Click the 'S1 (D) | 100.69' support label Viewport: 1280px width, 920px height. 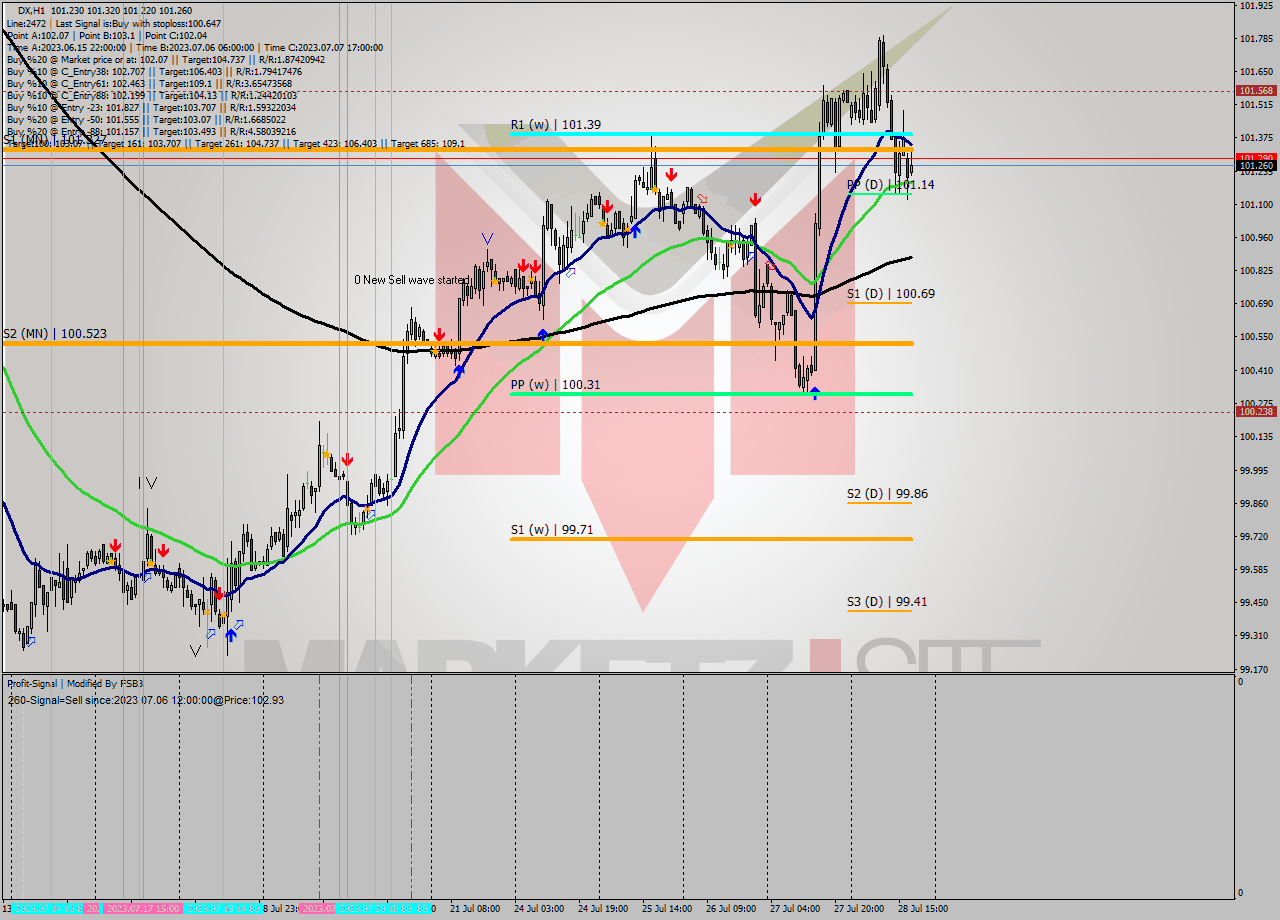coord(891,294)
